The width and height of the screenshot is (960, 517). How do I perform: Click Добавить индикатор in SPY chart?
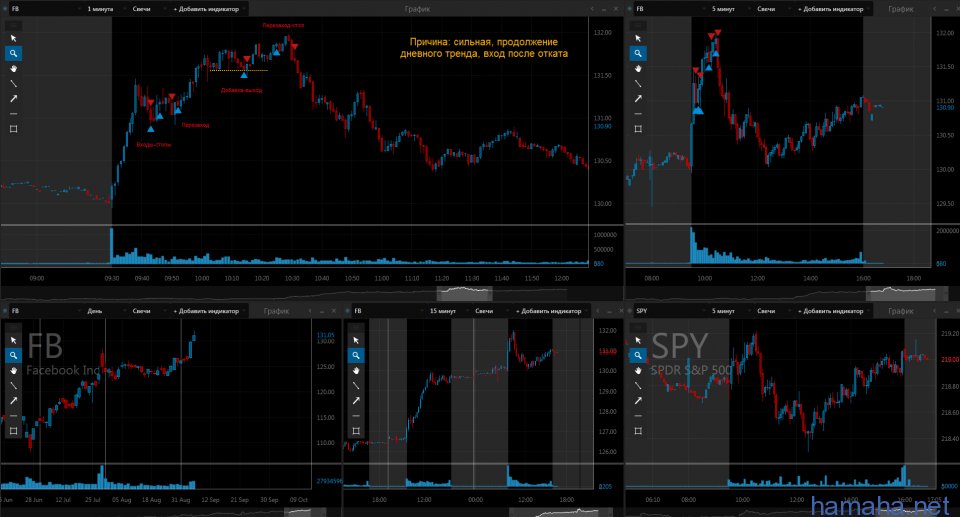[833, 311]
